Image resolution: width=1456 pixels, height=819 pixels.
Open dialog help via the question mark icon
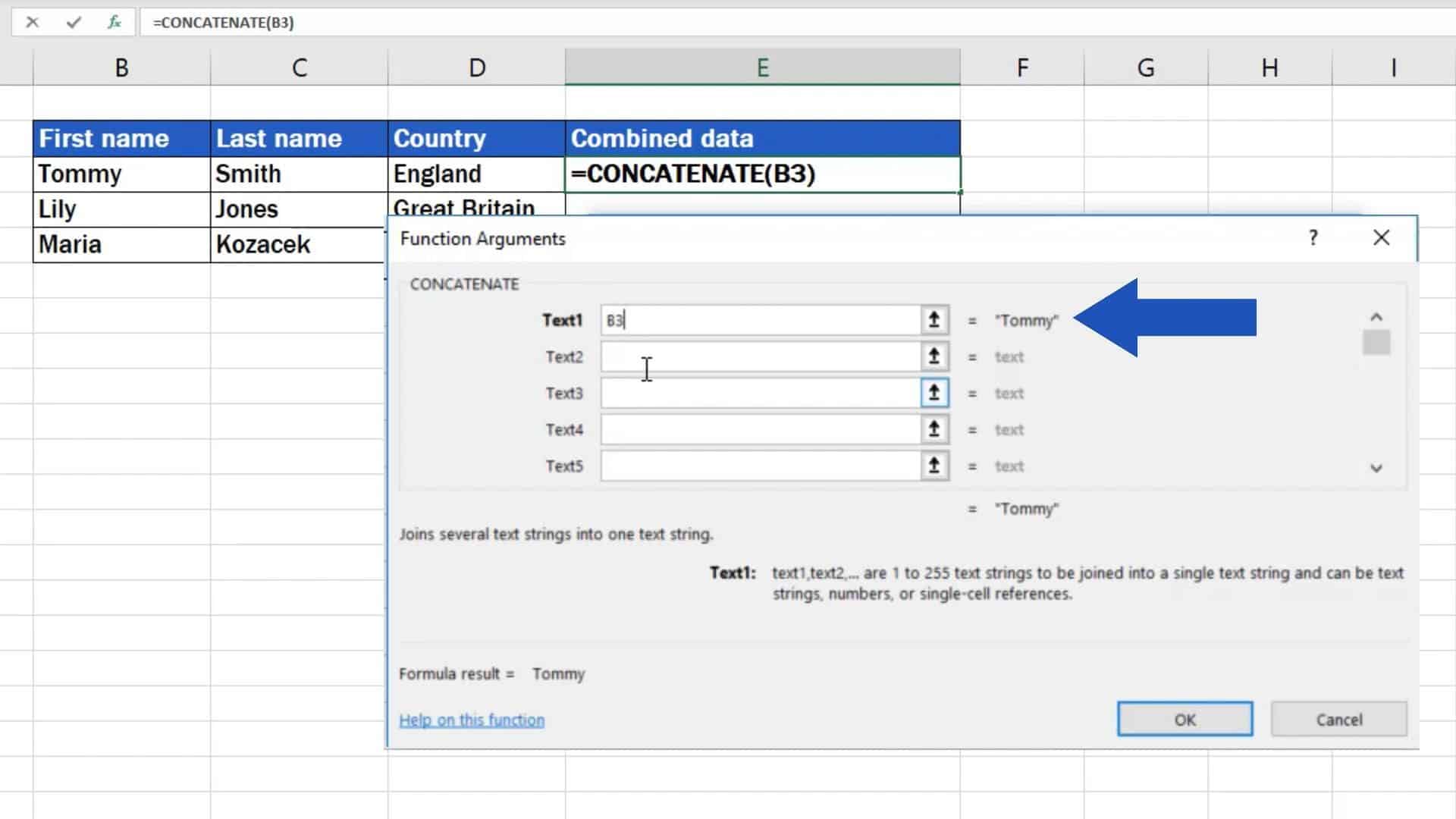pyautogui.click(x=1313, y=237)
